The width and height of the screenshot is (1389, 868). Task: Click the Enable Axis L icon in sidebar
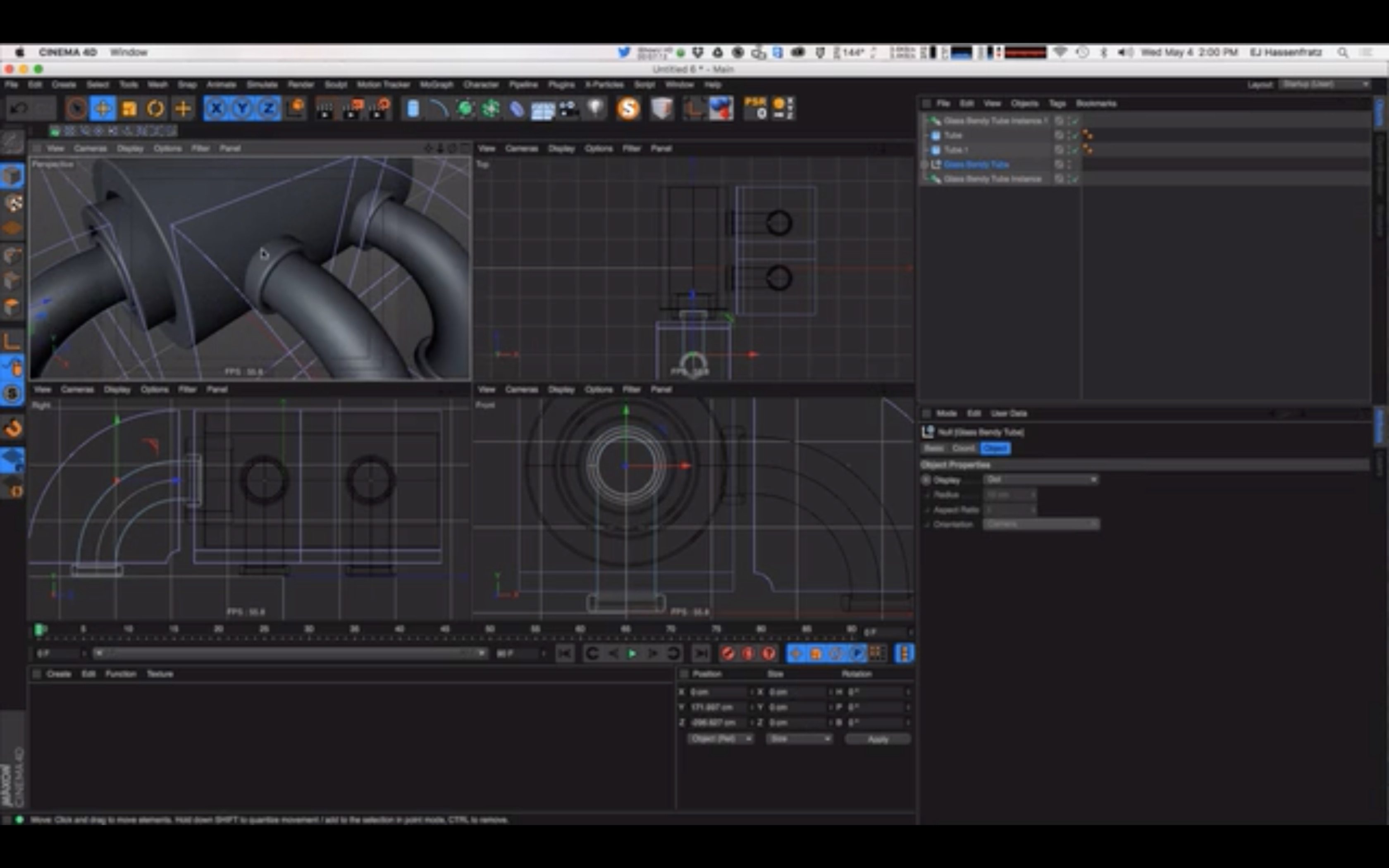[13, 341]
